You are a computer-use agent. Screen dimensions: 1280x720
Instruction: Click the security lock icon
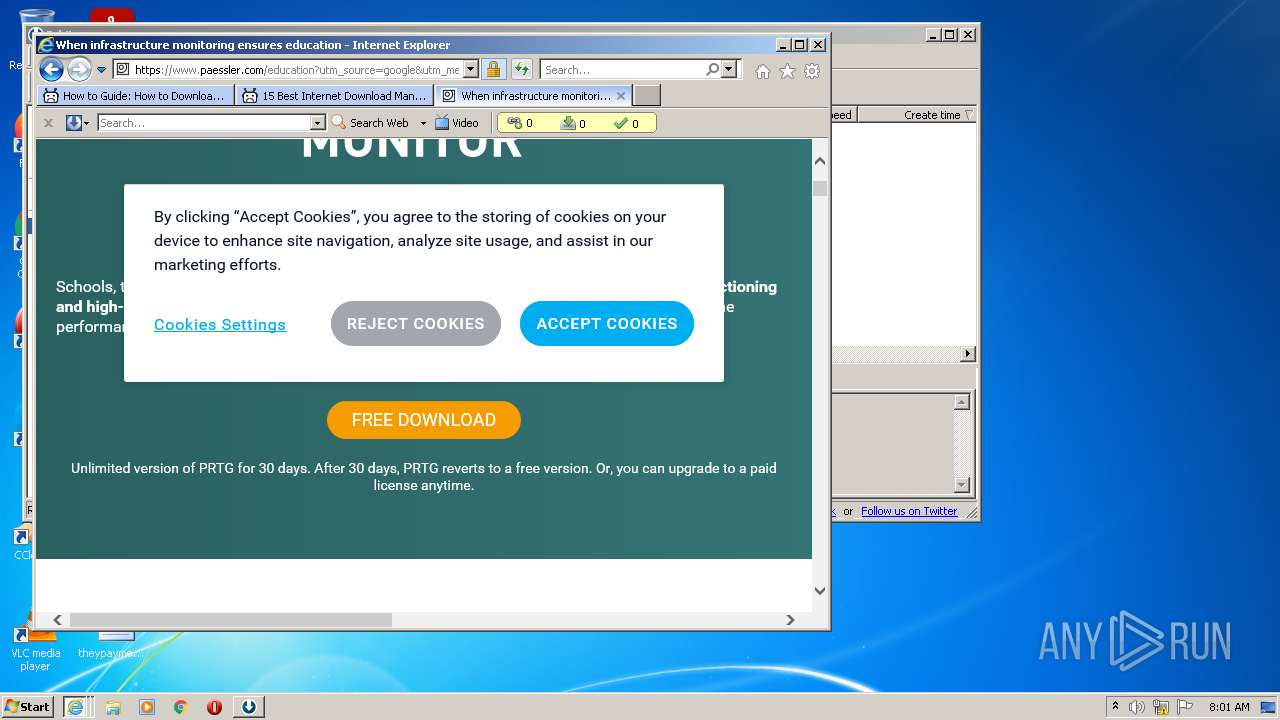[493, 70]
